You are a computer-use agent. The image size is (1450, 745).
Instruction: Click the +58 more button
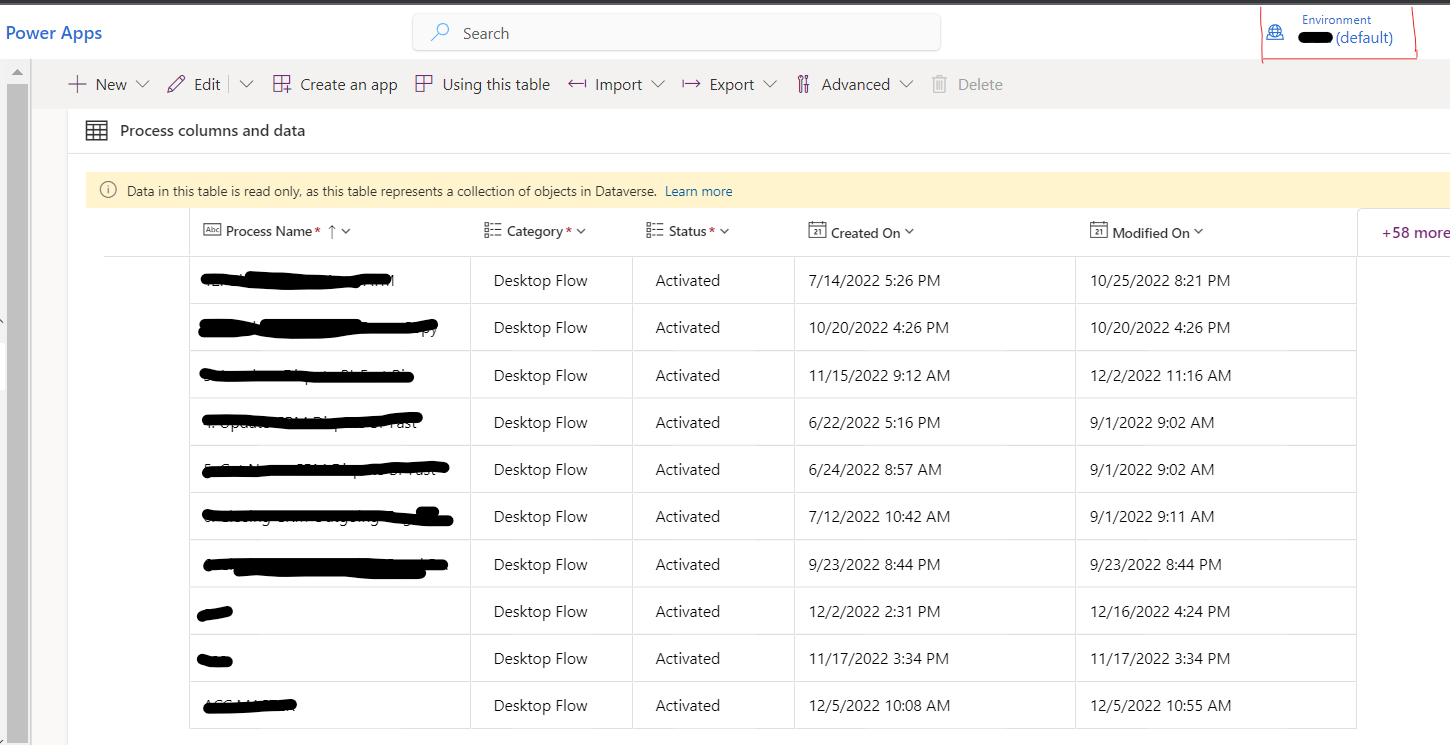coord(1415,231)
